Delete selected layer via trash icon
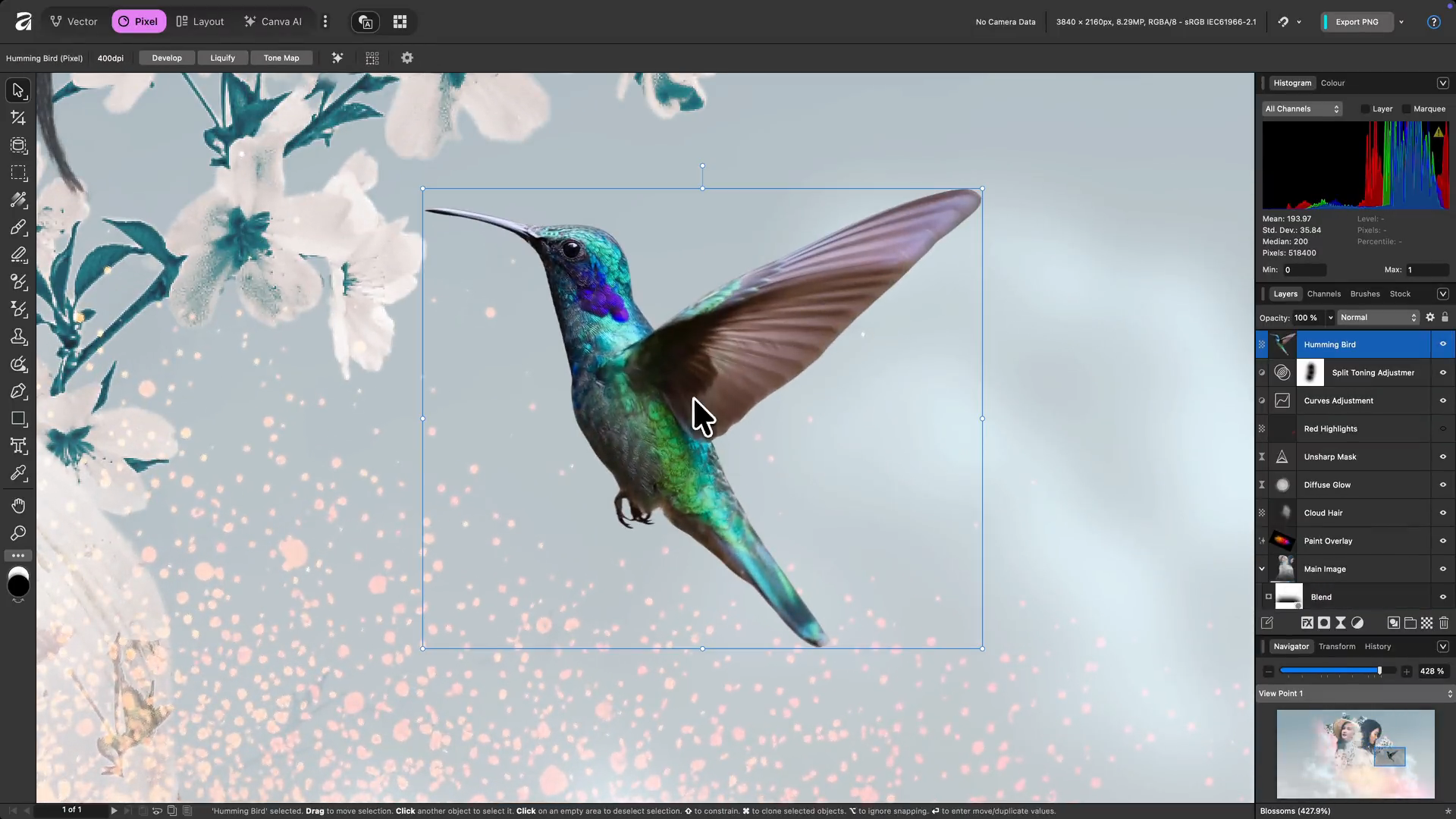Viewport: 1456px width, 819px height. [1444, 623]
